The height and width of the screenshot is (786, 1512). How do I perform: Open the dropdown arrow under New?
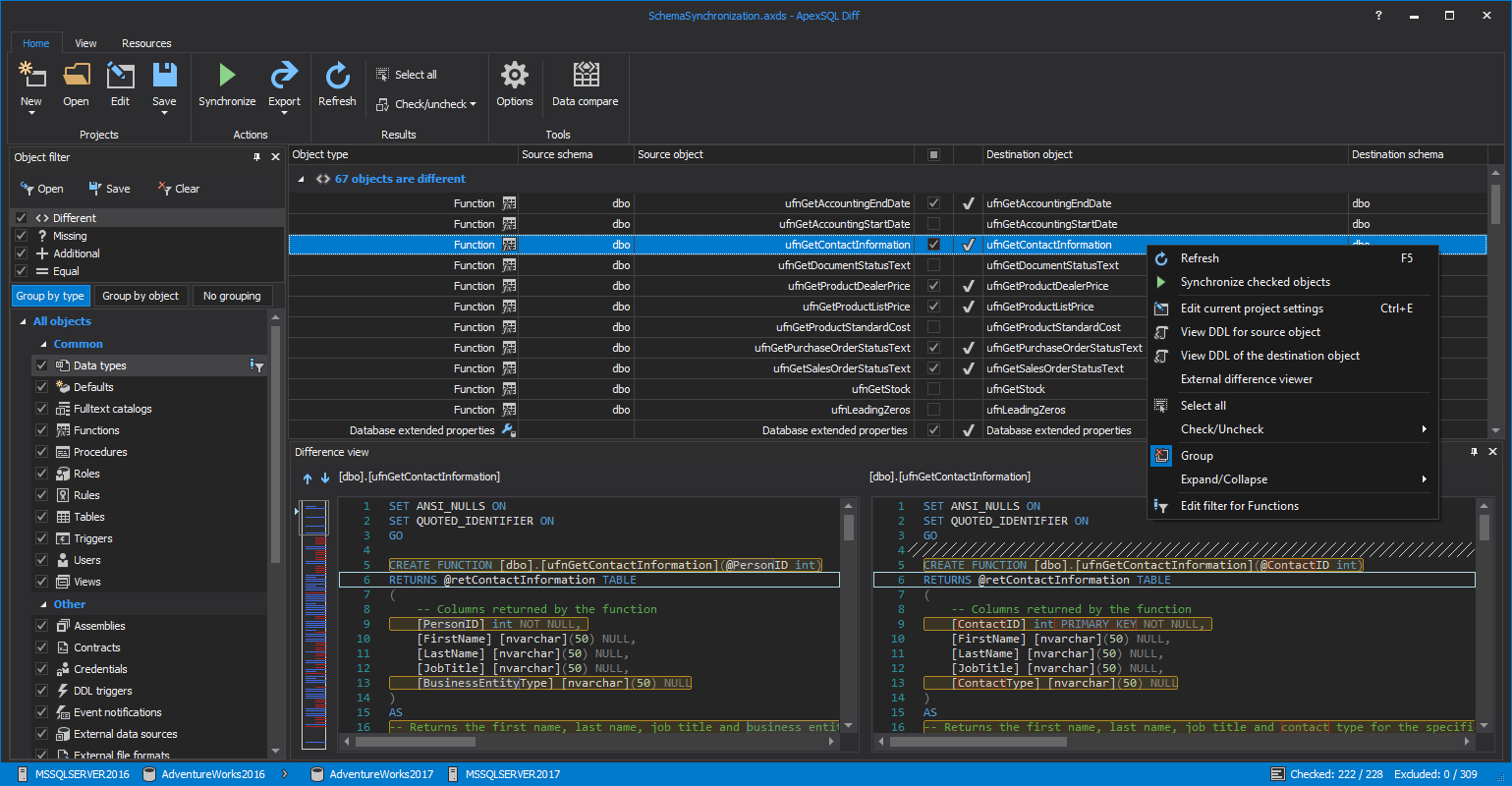tap(31, 113)
